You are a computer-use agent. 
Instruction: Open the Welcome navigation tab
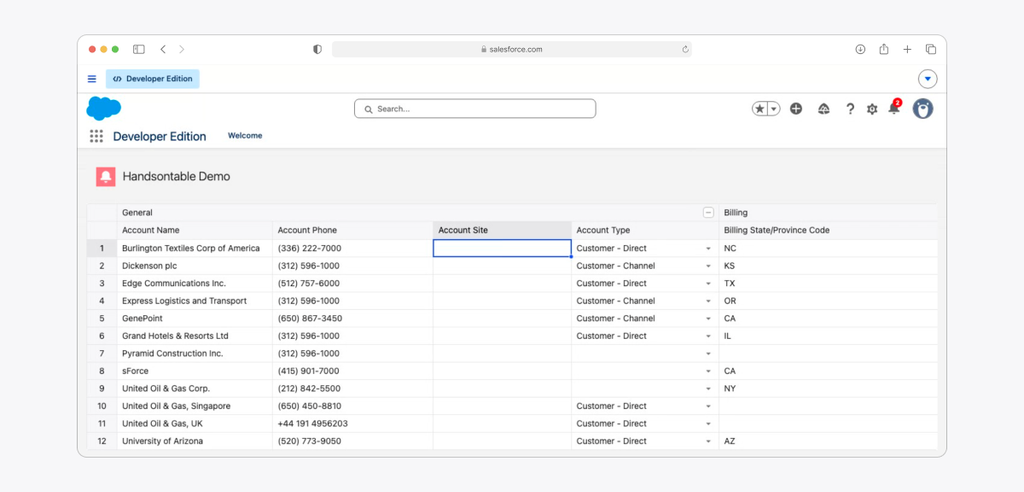[x=245, y=136]
